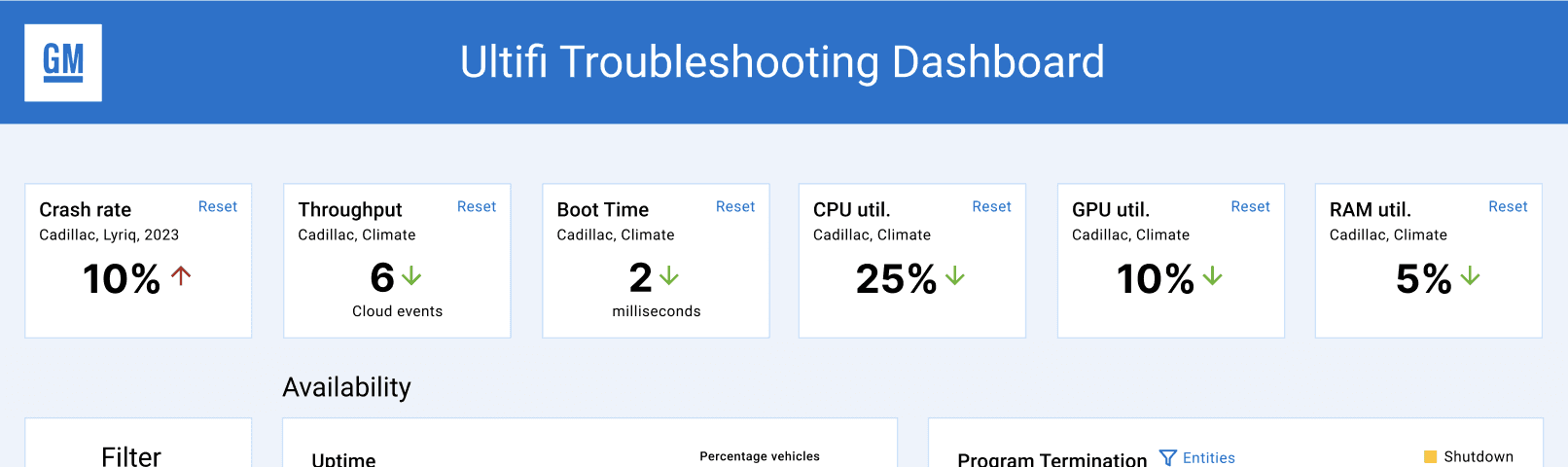Click the green down arrow on Throughput card
The width and height of the screenshot is (1568, 467).
pyautogui.click(x=411, y=276)
